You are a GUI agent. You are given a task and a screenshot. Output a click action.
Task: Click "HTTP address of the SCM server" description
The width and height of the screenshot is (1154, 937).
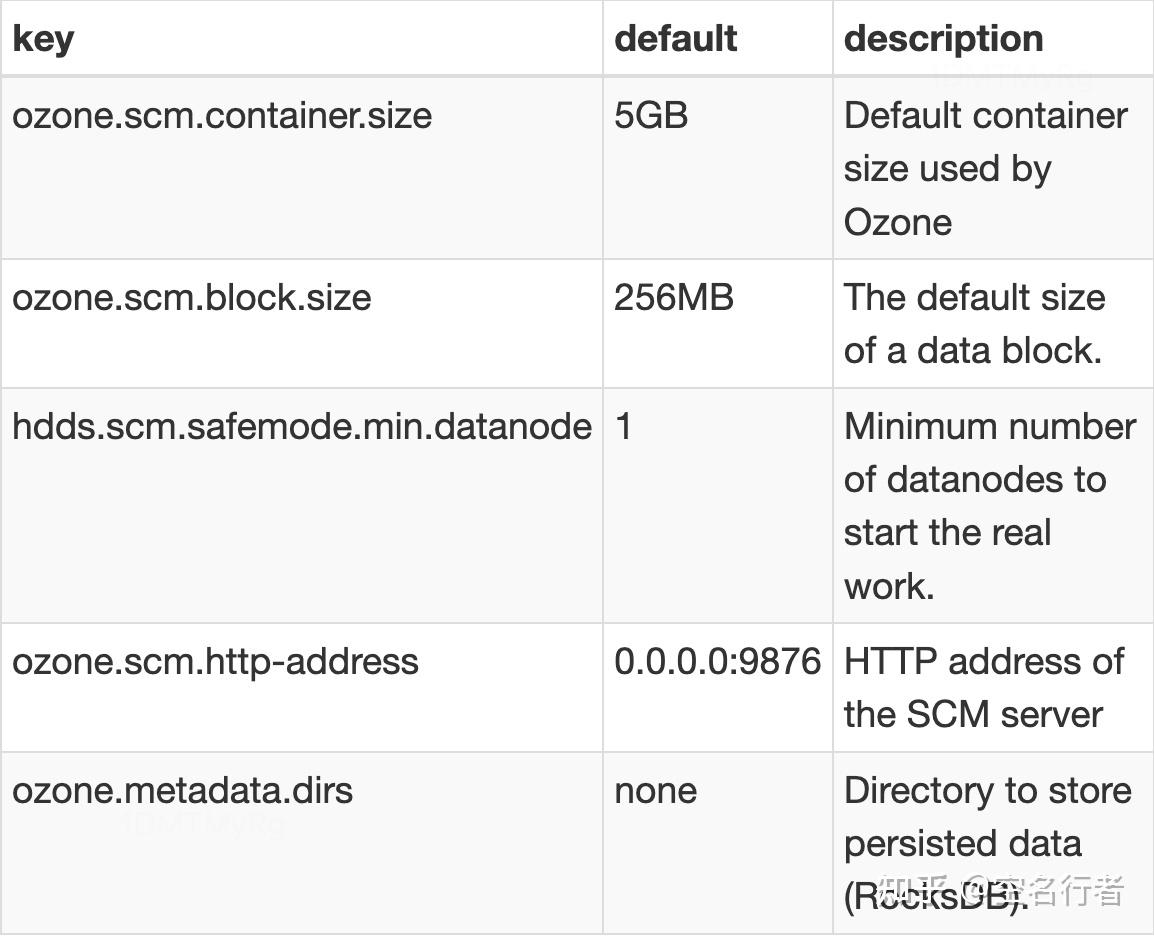tap(983, 688)
